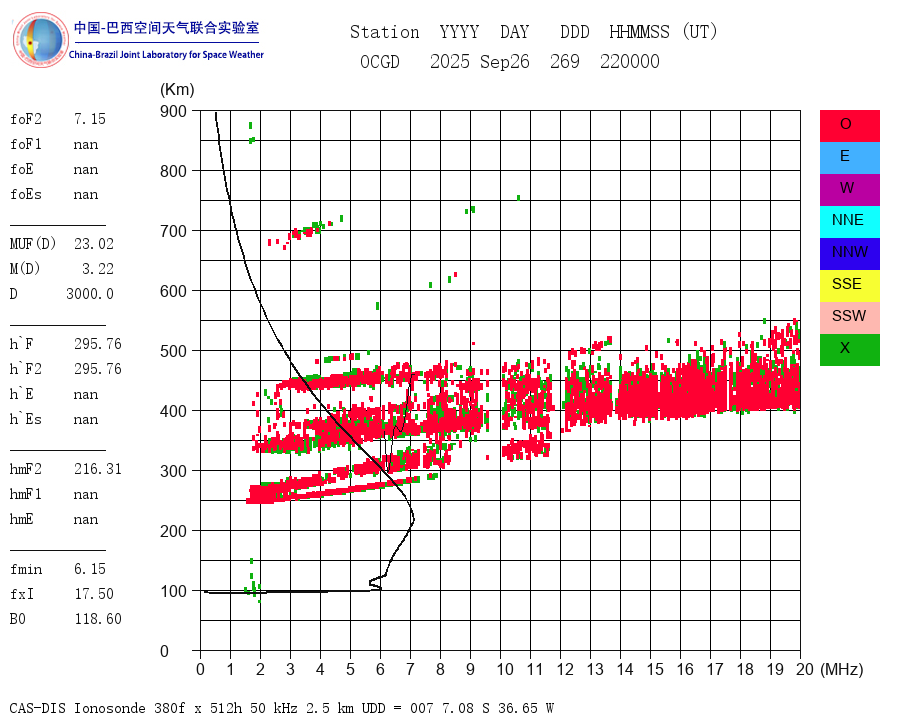Click the China-Brazil Joint Laboratory globe logo
900x720 pixels.
click(x=41, y=40)
